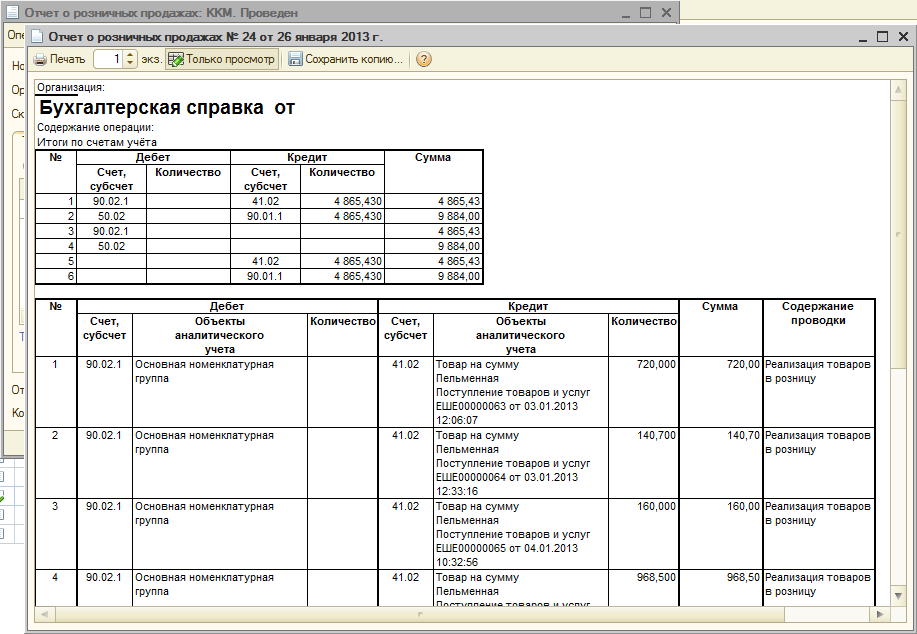Click the background window title 'Отчет о розничных продажах: ККМ. Проведен'
The width and height of the screenshot is (917, 634).
(x=161, y=12)
